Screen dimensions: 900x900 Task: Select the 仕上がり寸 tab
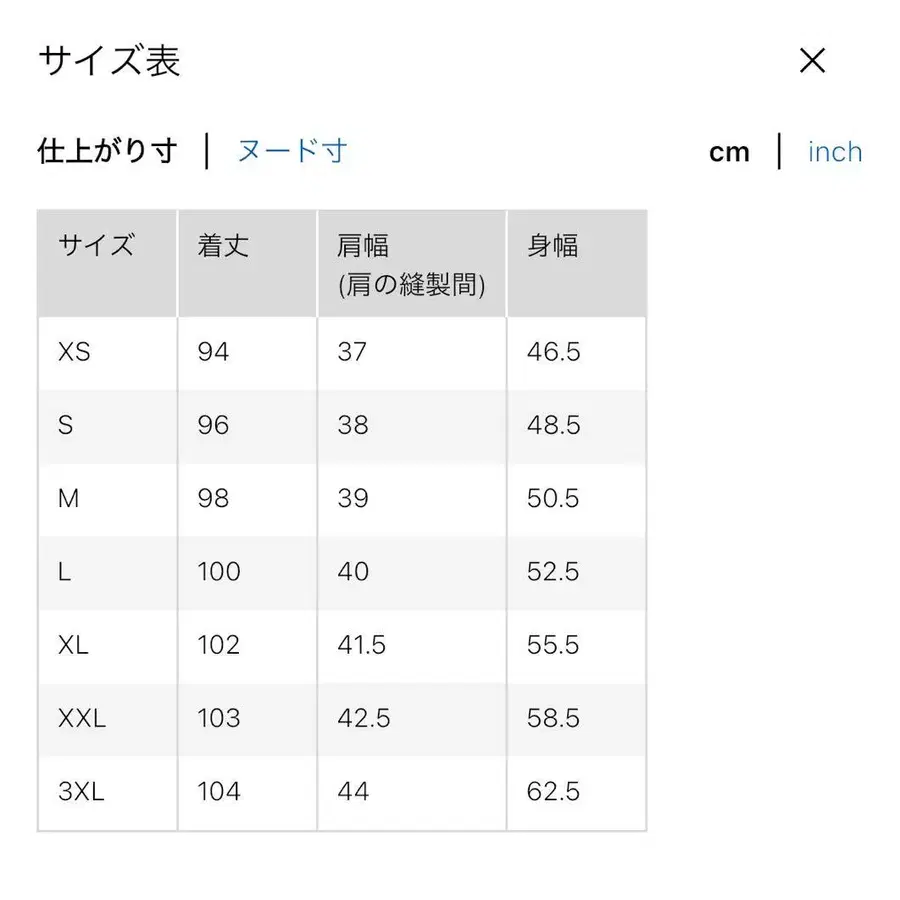tap(106, 151)
